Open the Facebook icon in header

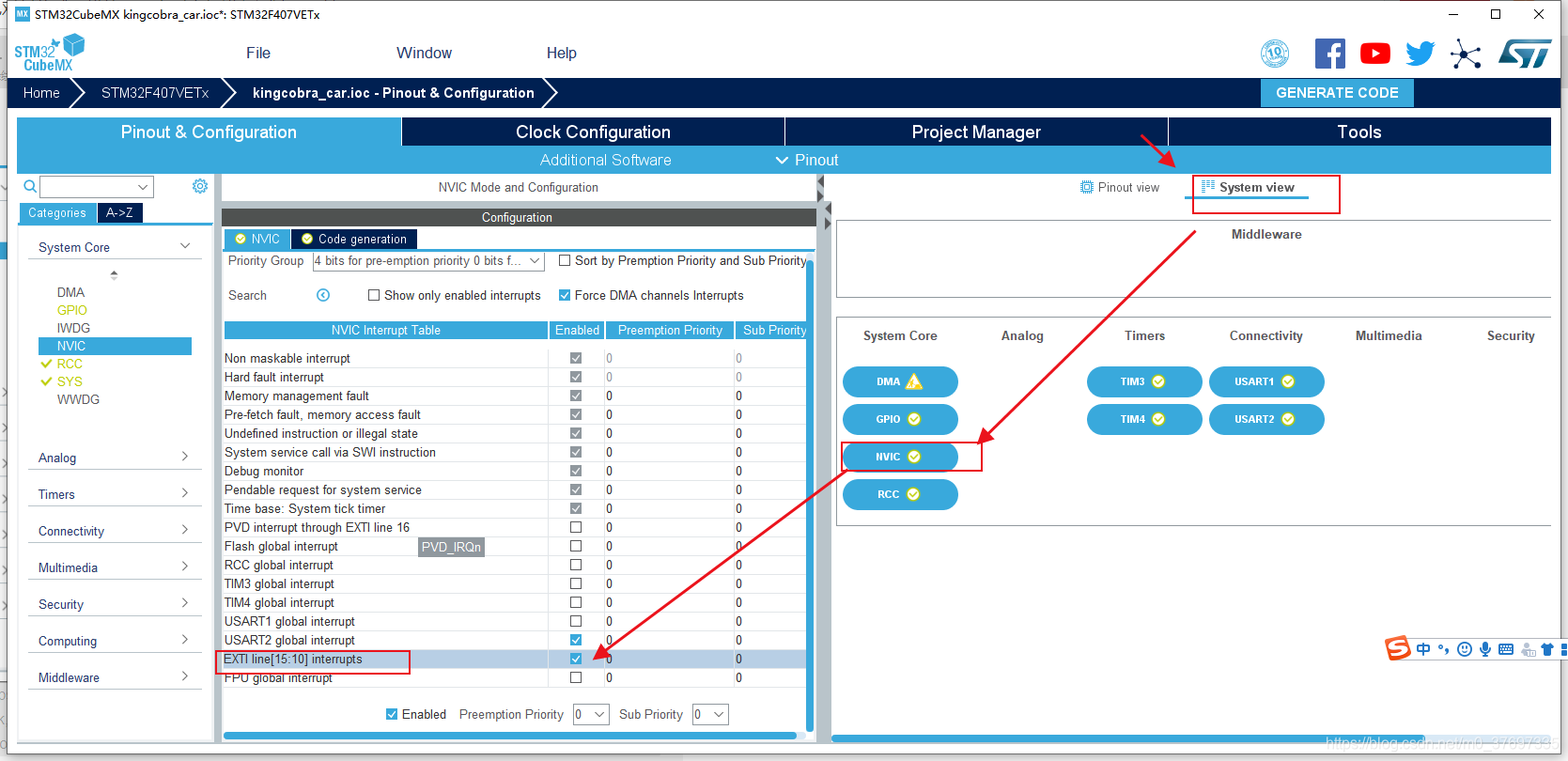pyautogui.click(x=1329, y=54)
